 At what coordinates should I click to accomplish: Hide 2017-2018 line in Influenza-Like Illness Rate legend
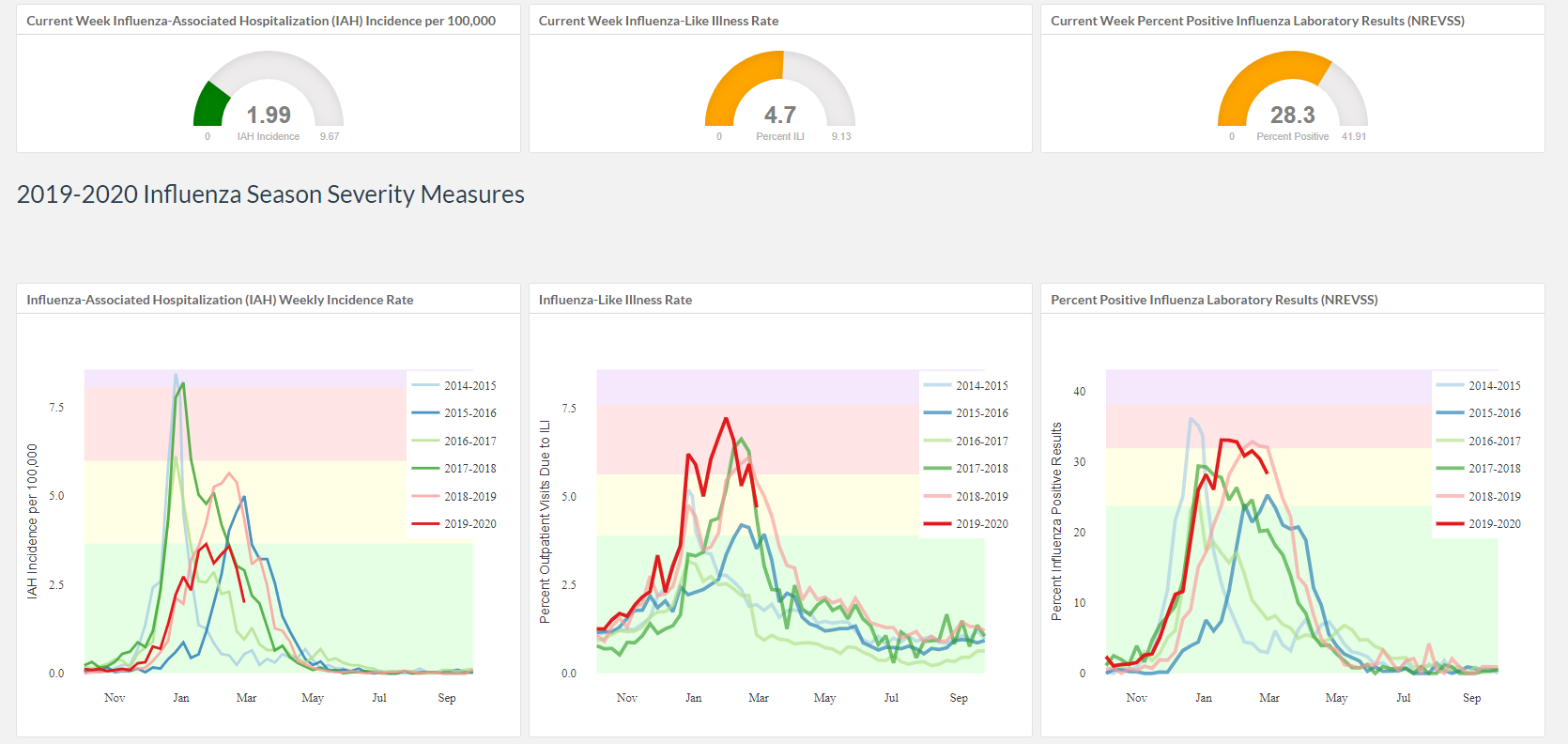[966, 468]
